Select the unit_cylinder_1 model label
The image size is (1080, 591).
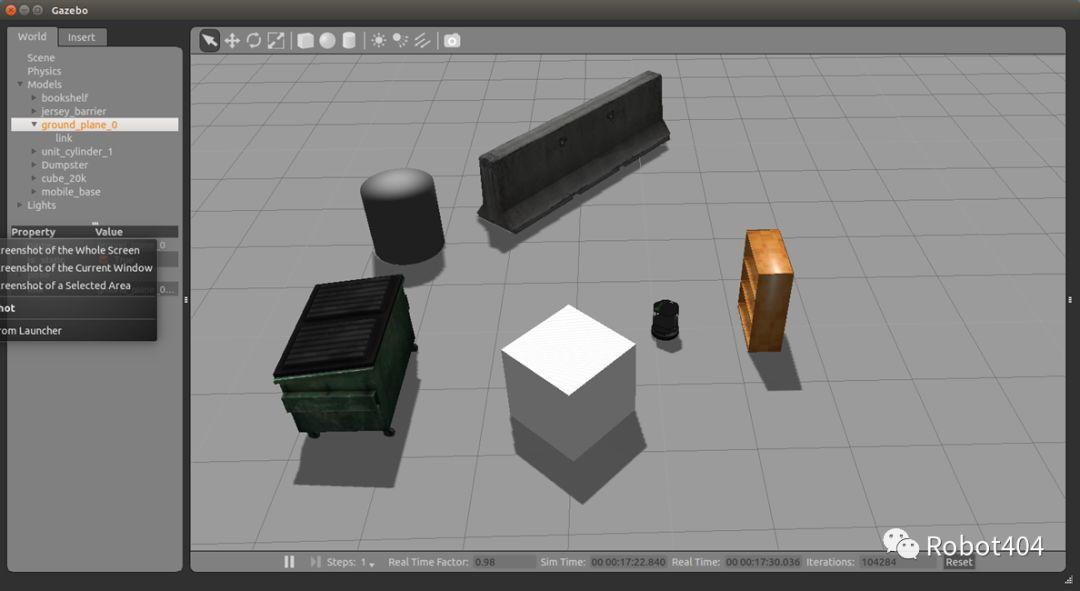click(76, 152)
